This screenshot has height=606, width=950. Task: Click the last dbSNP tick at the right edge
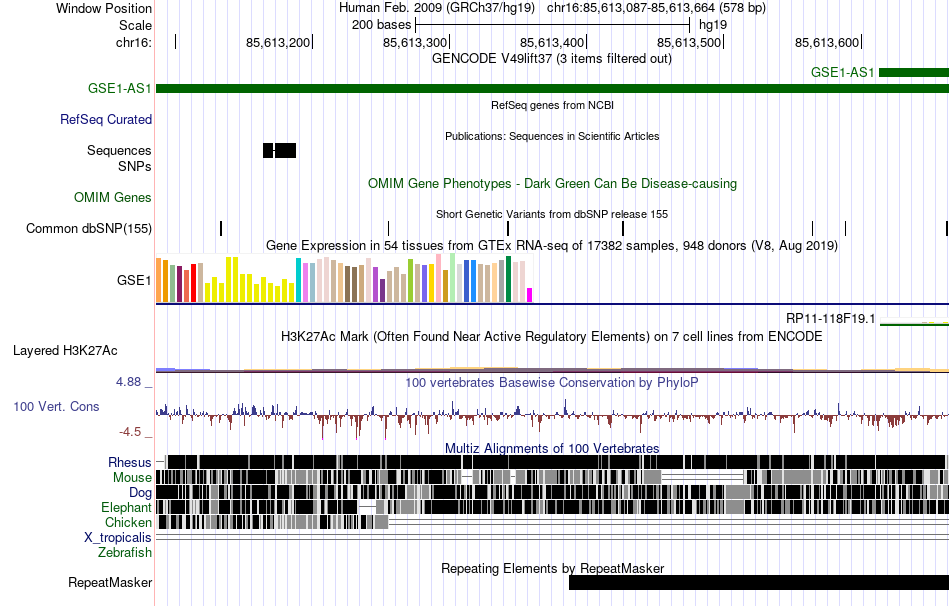[946, 228]
